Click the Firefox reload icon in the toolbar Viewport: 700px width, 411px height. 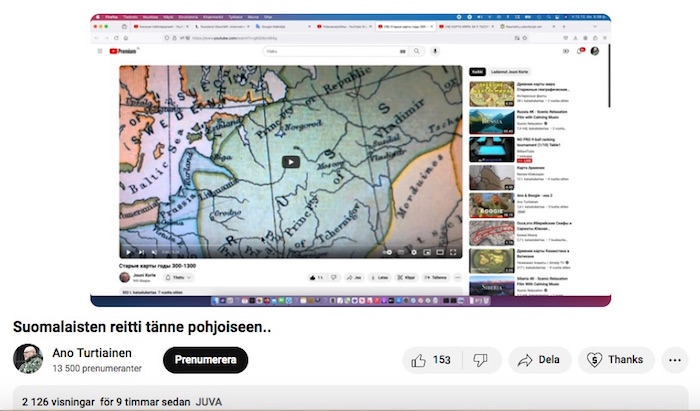[x=116, y=38]
